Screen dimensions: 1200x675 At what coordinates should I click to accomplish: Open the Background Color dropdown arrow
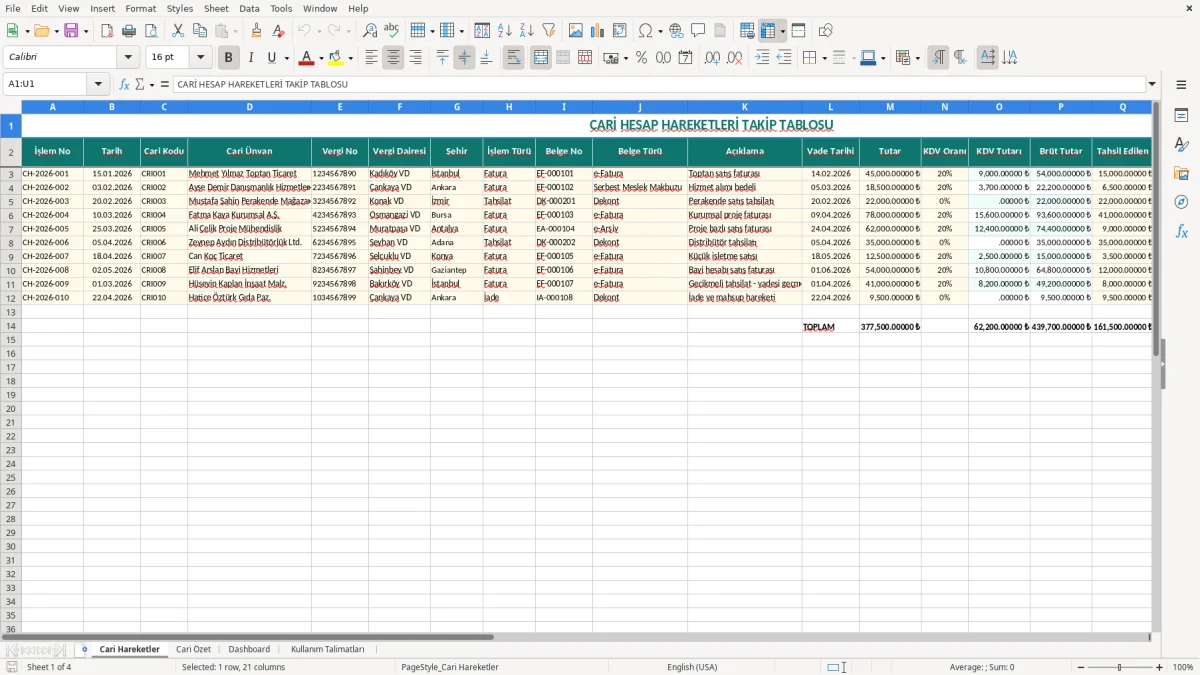point(350,58)
